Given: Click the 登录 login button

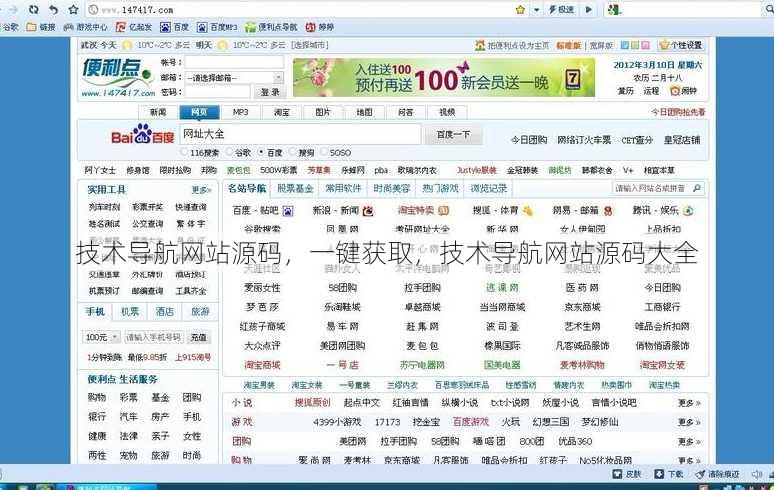Looking at the screenshot, I should coord(270,92).
